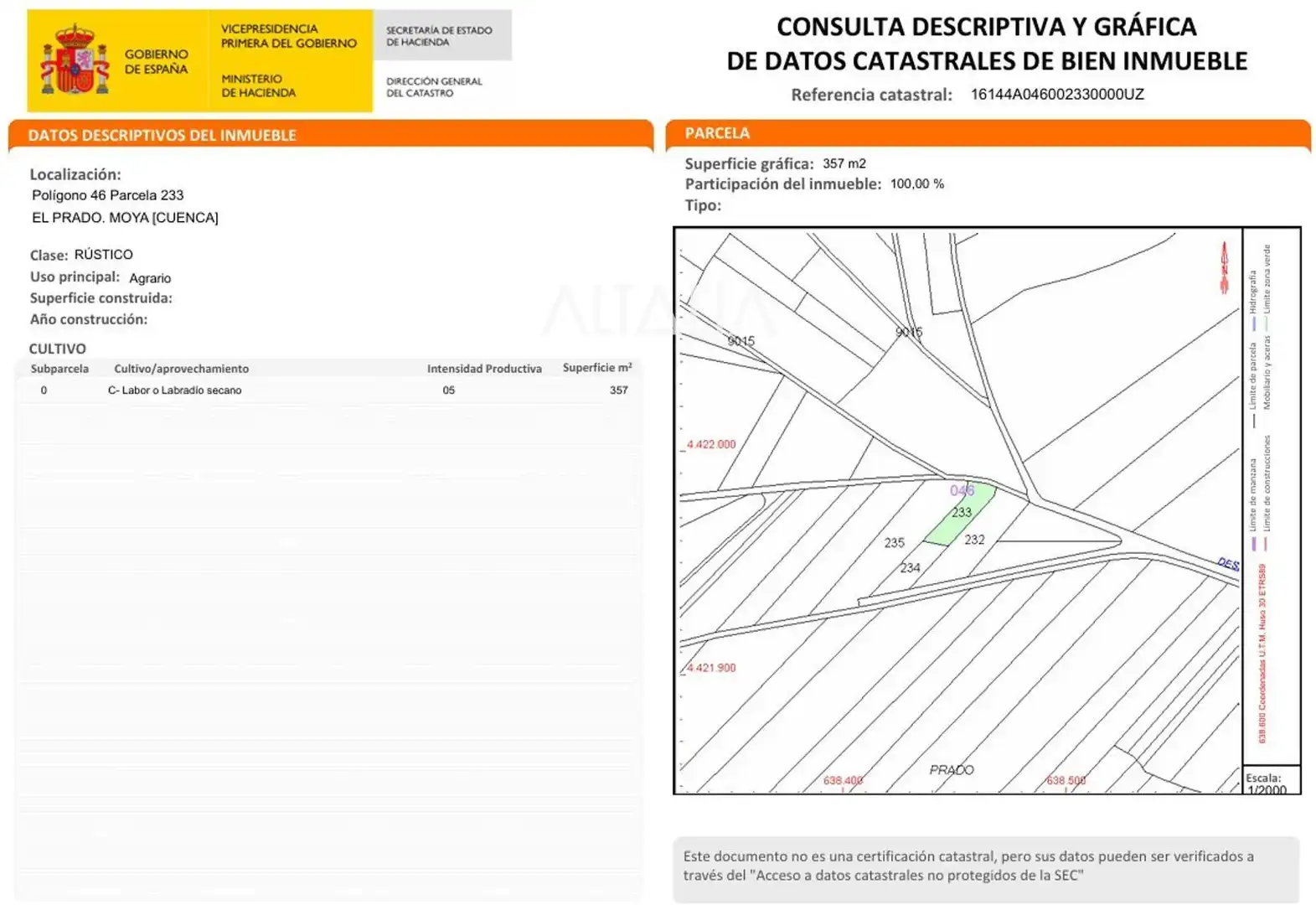Click "638.500" coordinate at map bottom
1316x905 pixels.
pos(1066,780)
